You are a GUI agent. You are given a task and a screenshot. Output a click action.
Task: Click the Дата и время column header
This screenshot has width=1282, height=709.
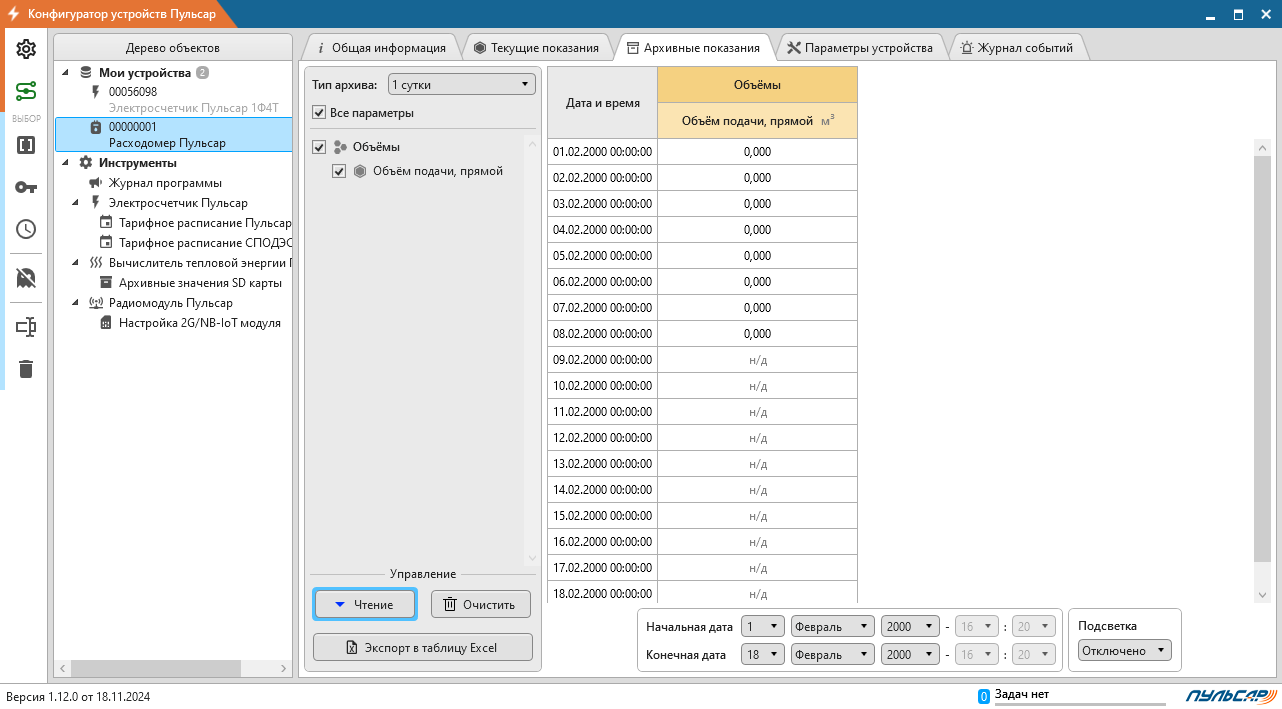point(603,103)
